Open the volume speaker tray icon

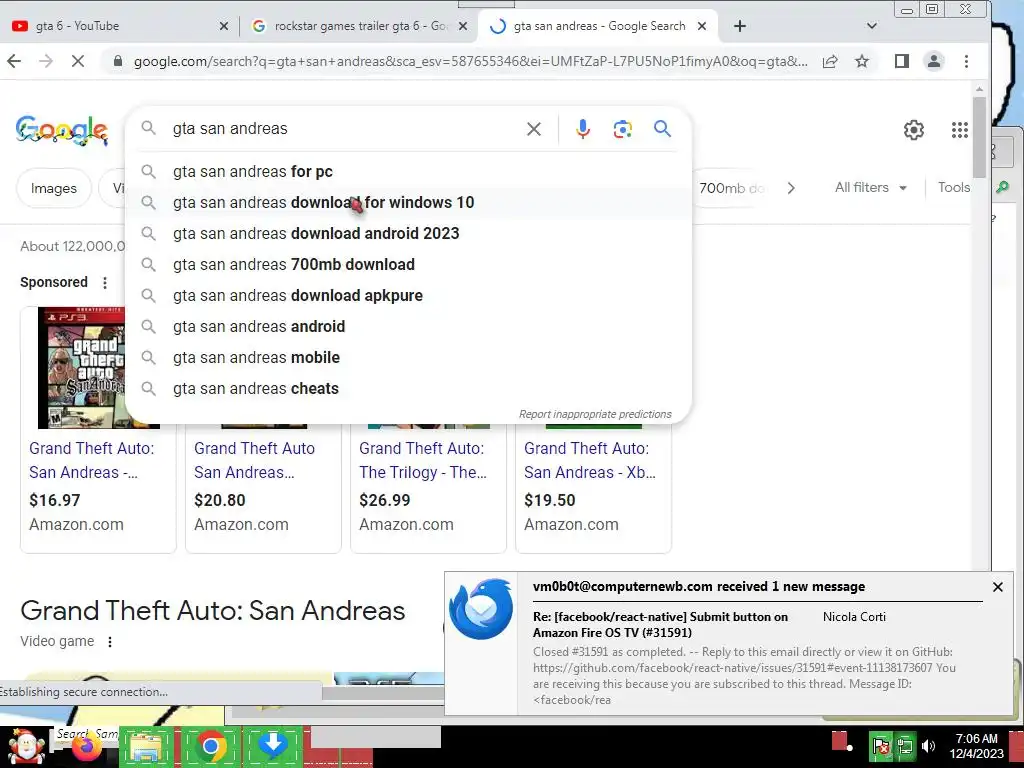tap(928, 746)
